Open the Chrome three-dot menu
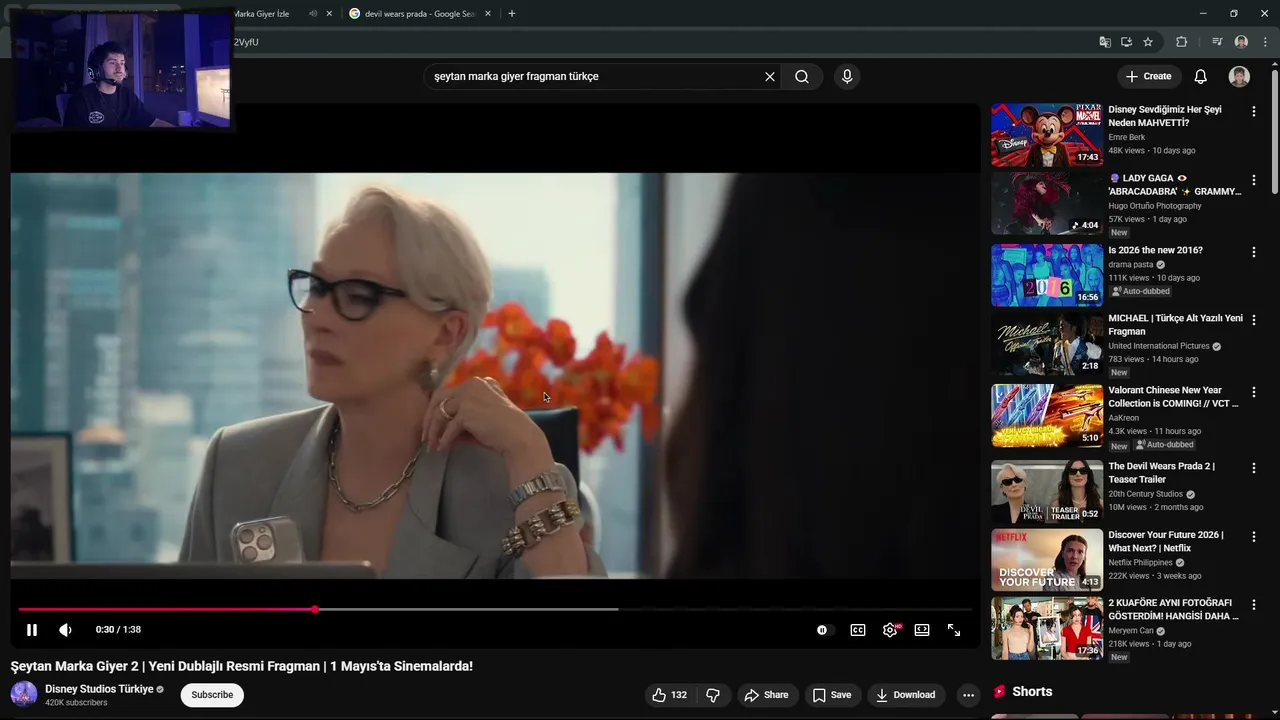 pos(1265,42)
